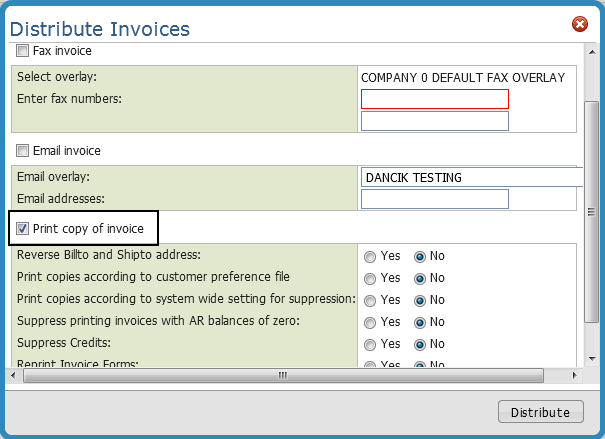Click the vertical scrollbar down arrow
The width and height of the screenshot is (605, 439).
(591, 359)
